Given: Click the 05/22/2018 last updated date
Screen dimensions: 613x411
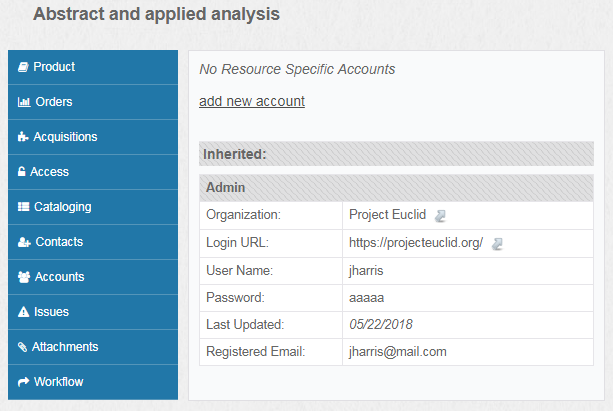Looking at the screenshot, I should point(381,325).
